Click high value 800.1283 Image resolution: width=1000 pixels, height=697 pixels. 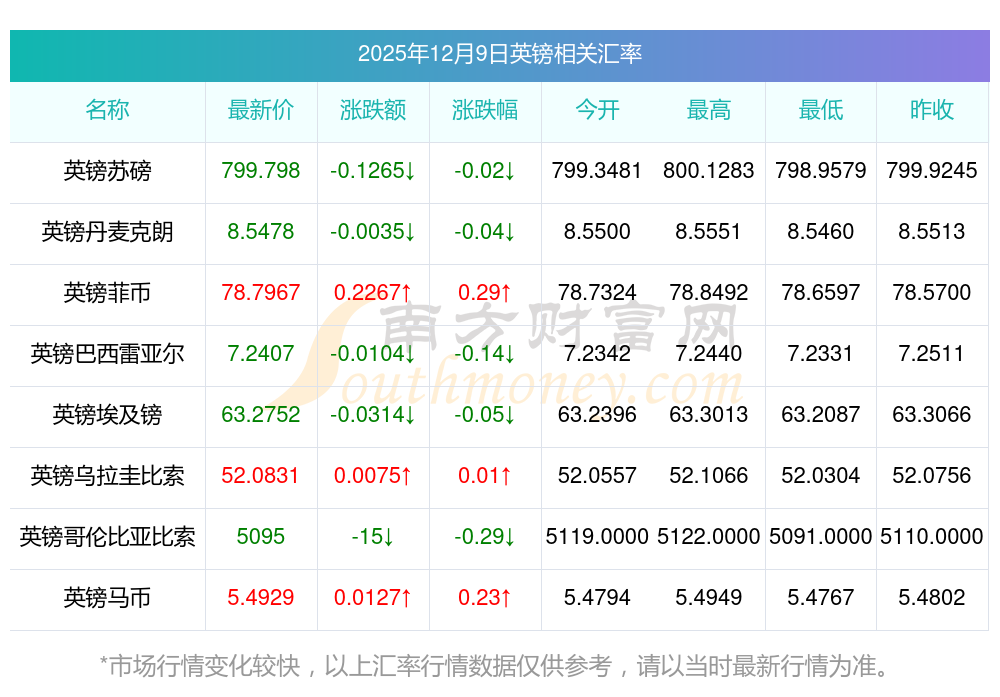tap(709, 171)
